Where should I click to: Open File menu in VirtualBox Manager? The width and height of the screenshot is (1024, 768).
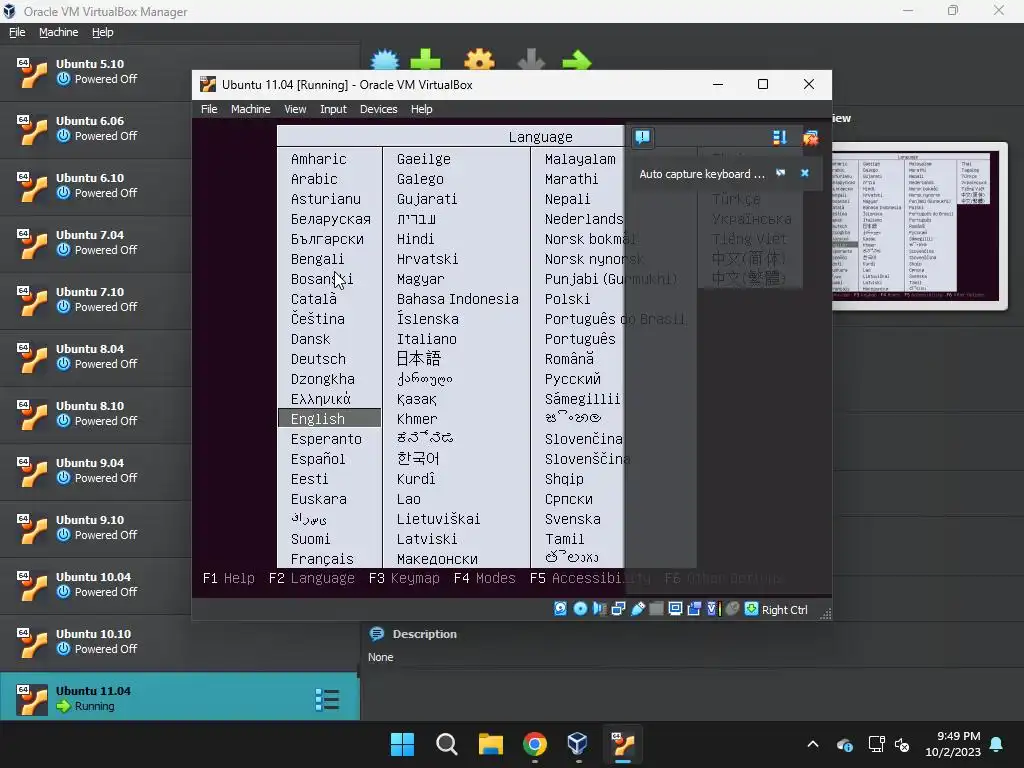pos(17,32)
